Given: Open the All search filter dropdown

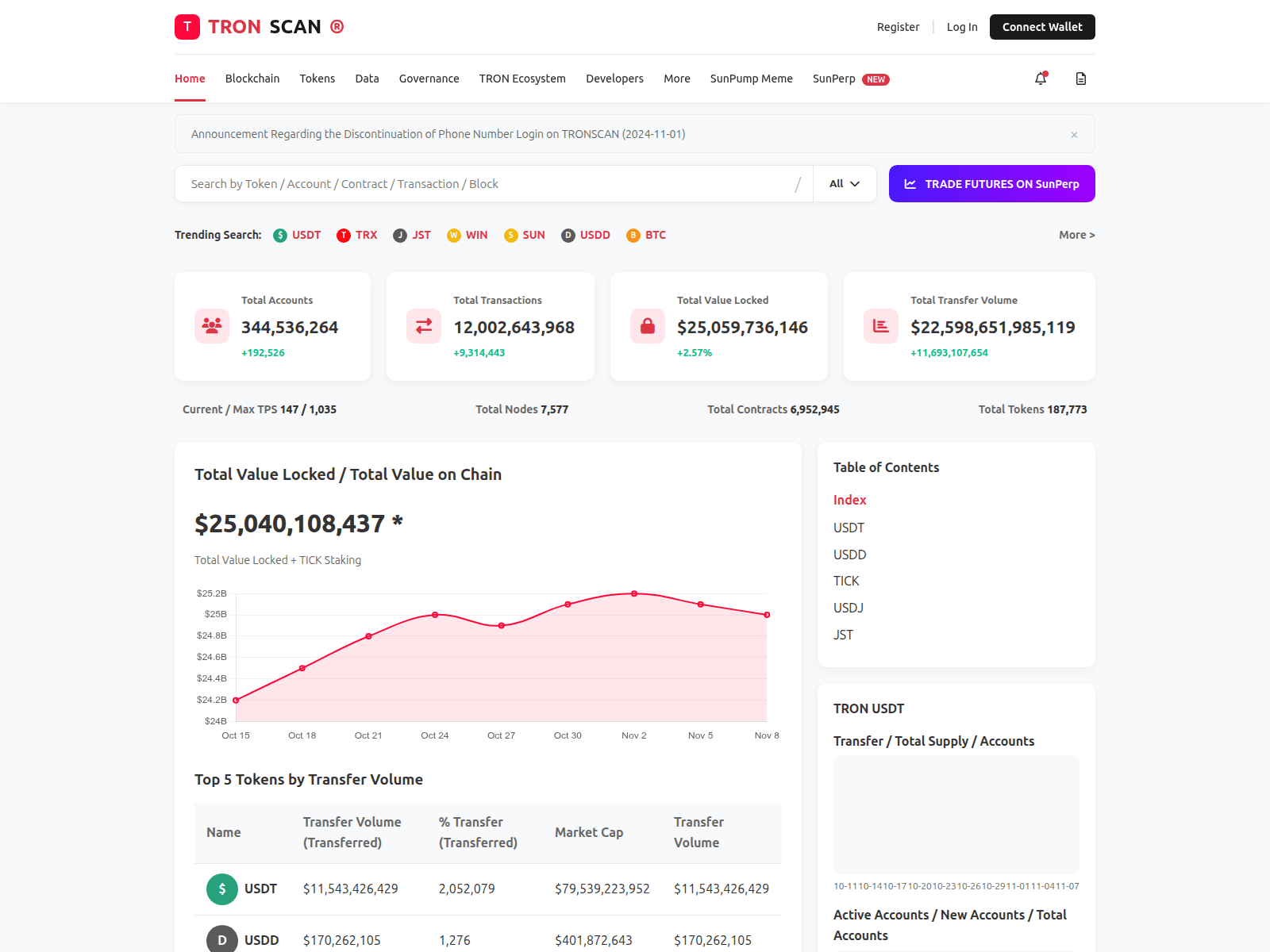Looking at the screenshot, I should (845, 184).
